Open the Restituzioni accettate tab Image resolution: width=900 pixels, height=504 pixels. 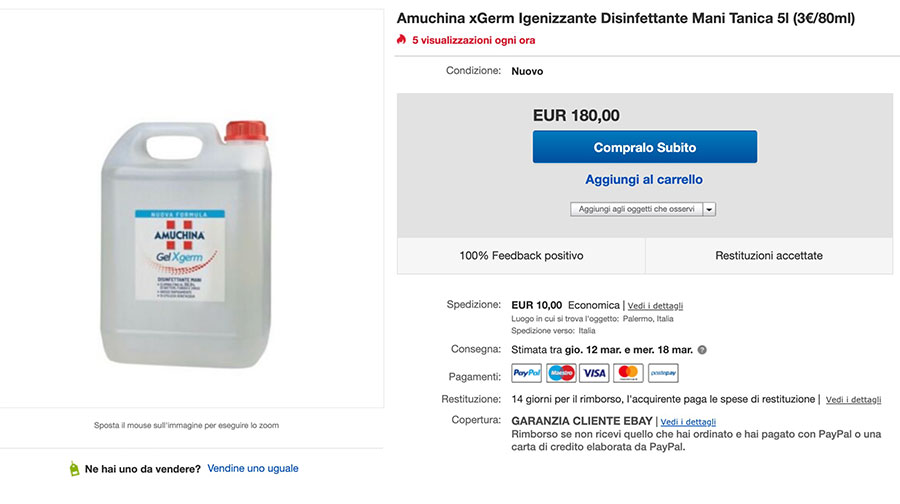pyautogui.click(x=769, y=256)
